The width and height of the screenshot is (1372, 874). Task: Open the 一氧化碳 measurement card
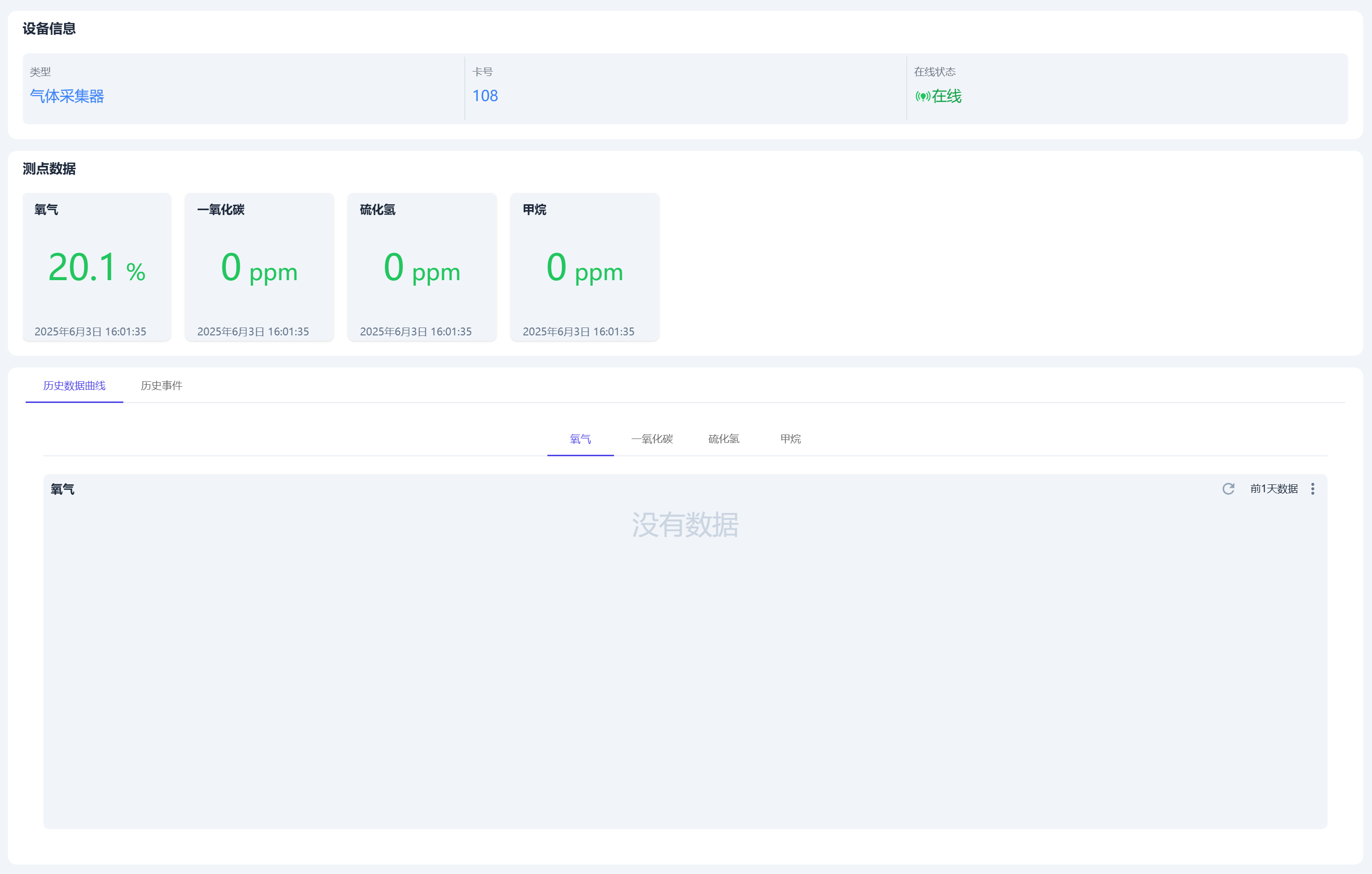[x=259, y=267]
